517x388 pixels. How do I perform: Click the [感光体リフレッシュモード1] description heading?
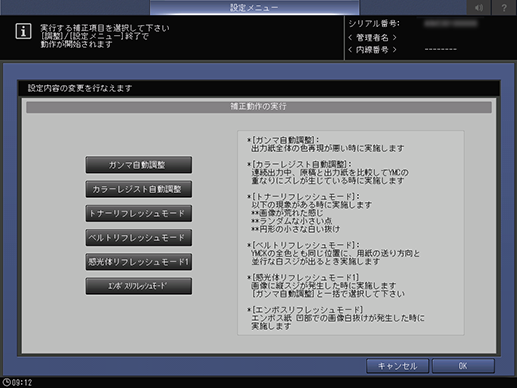point(303,277)
